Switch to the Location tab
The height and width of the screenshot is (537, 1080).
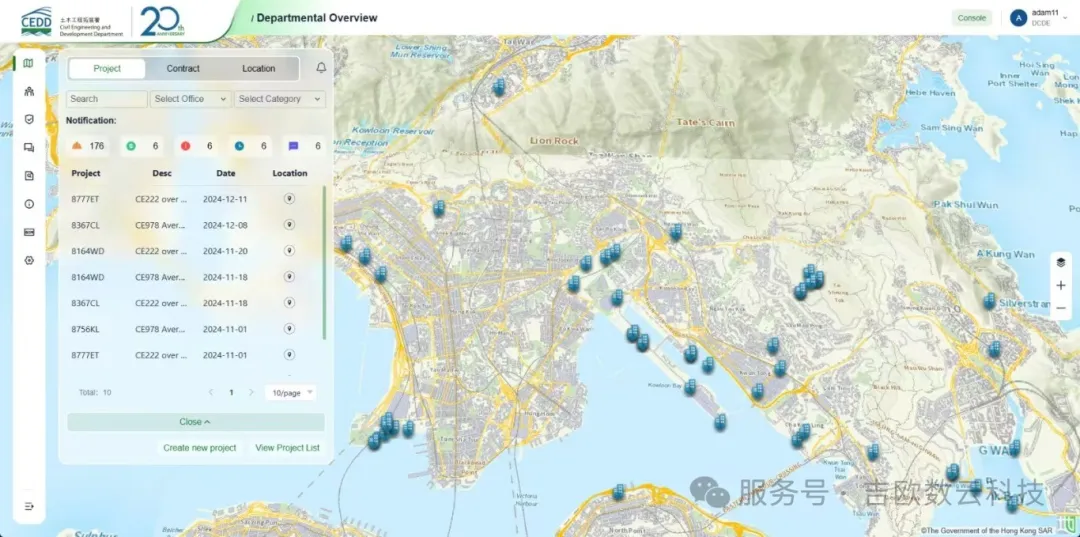258,69
